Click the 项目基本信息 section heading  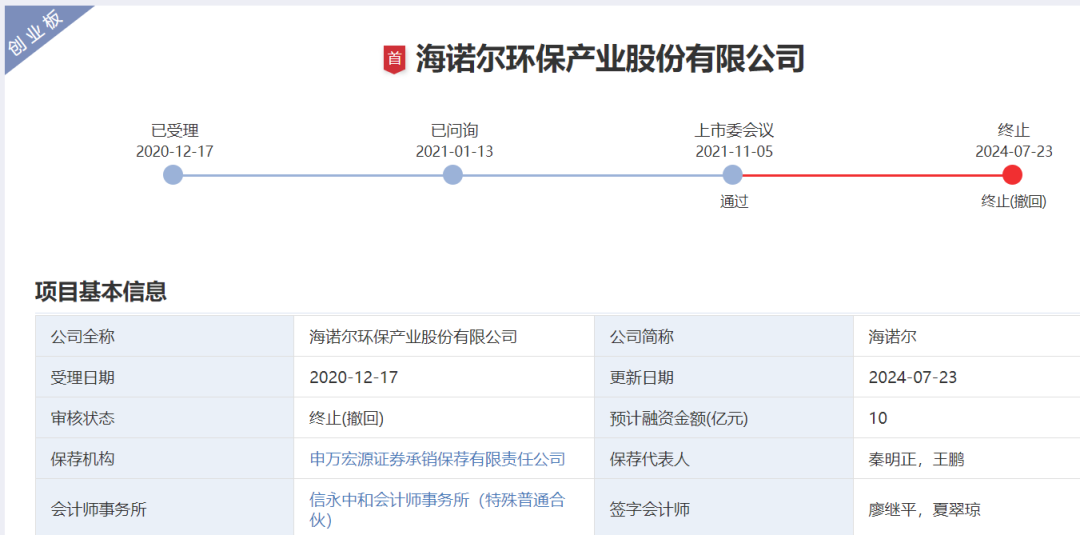pos(101,291)
